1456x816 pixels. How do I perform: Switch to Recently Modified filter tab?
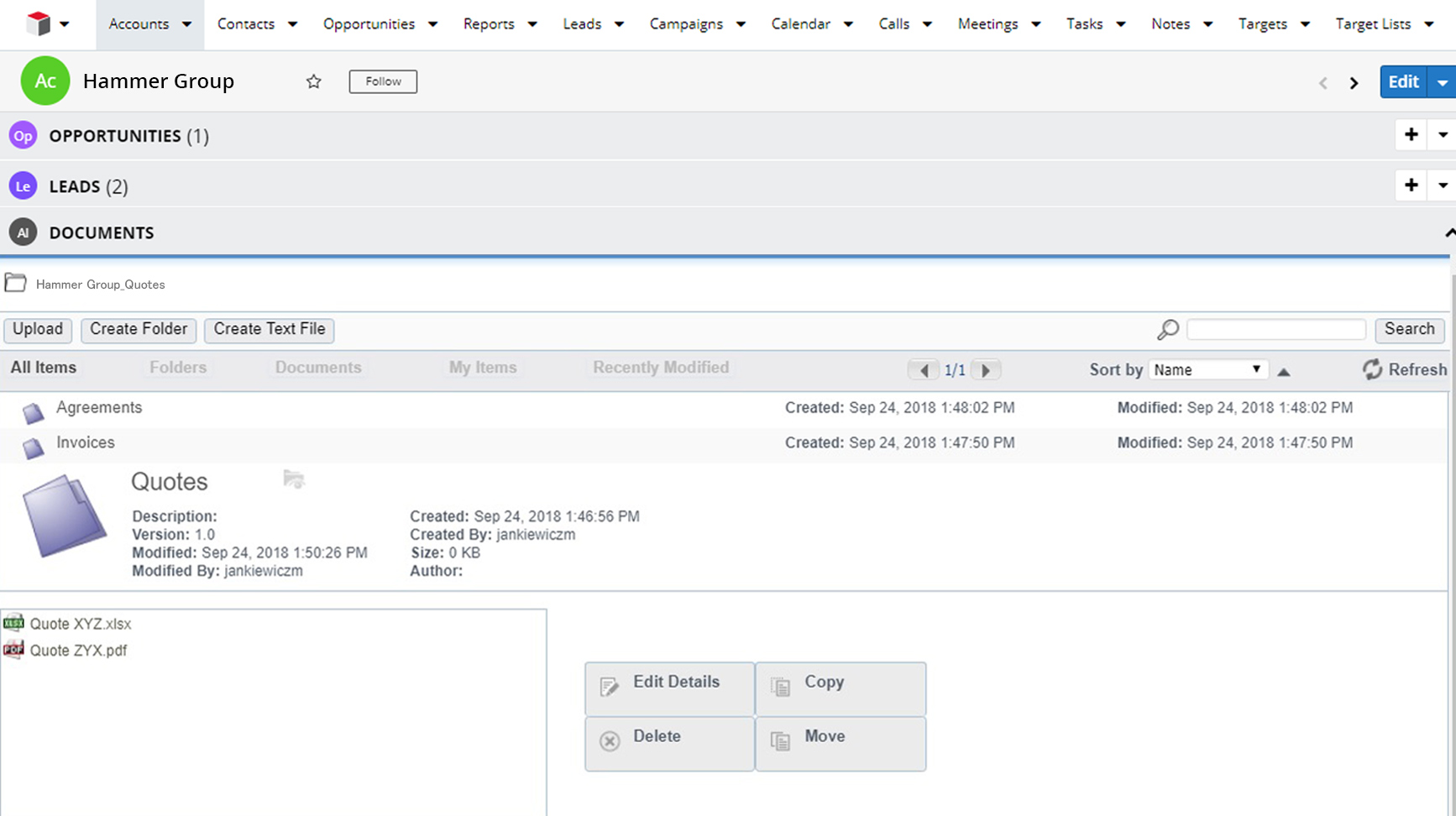pos(661,368)
